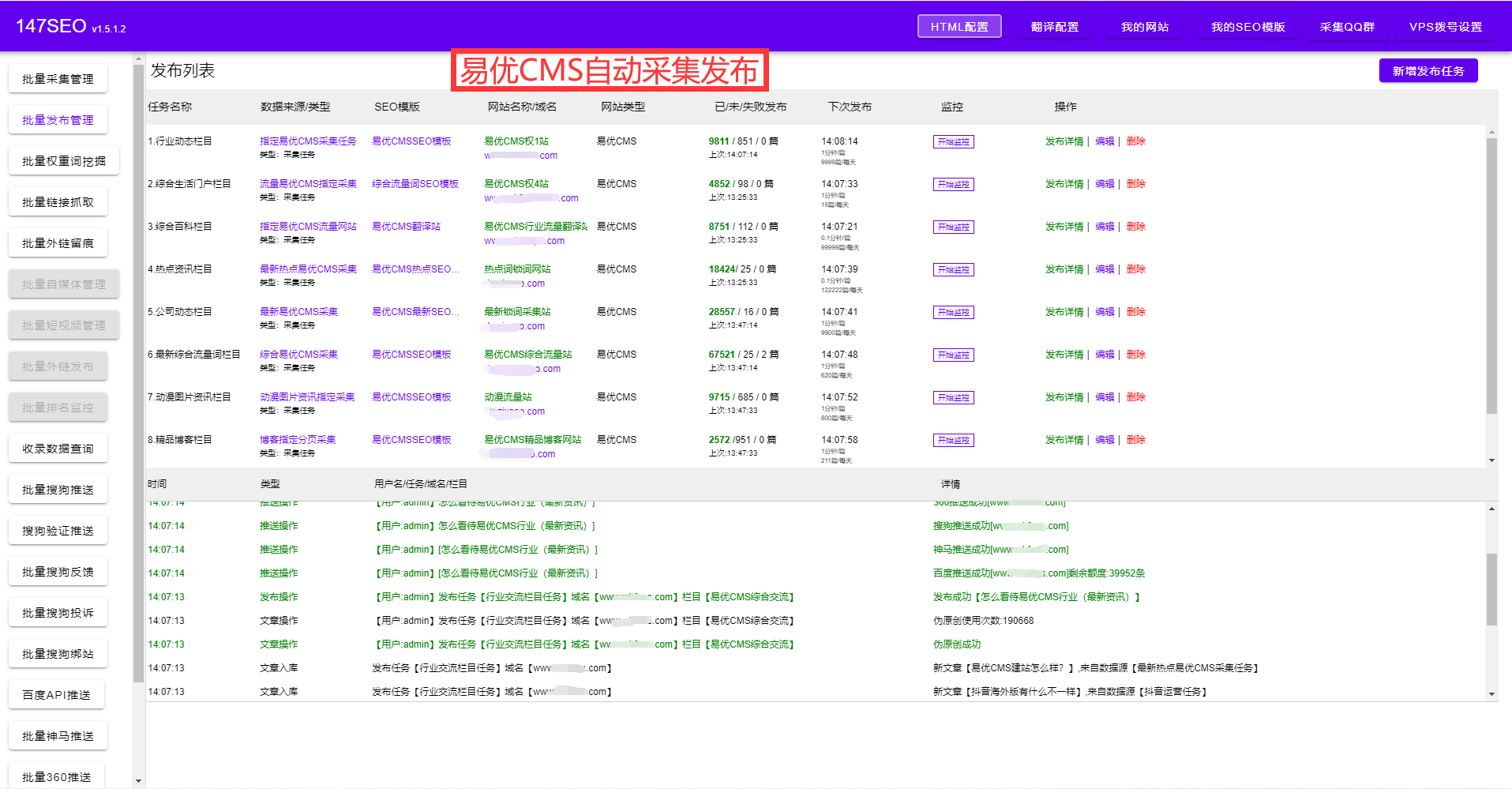Open 采集QQ群 tab
This screenshot has width=1512, height=789.
1347,26
